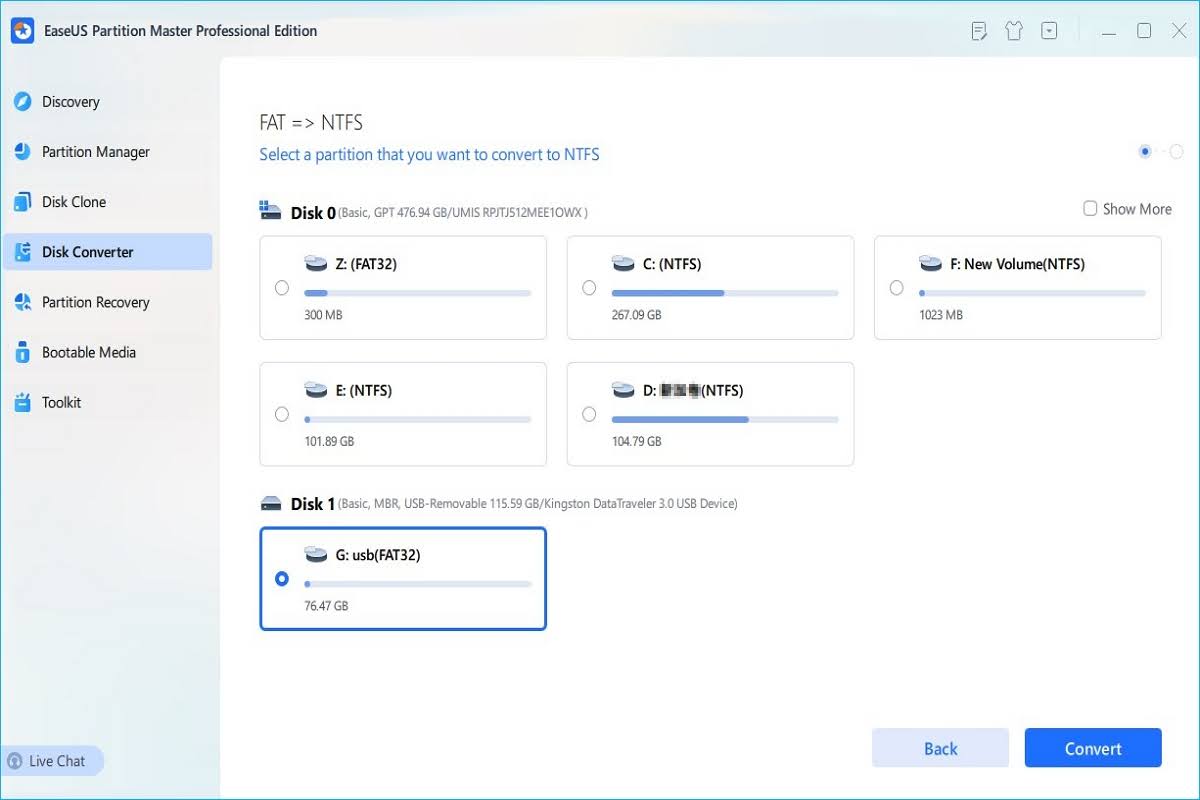This screenshot has width=1200, height=800.
Task: Click the Toolkit icon
Action: [23, 402]
